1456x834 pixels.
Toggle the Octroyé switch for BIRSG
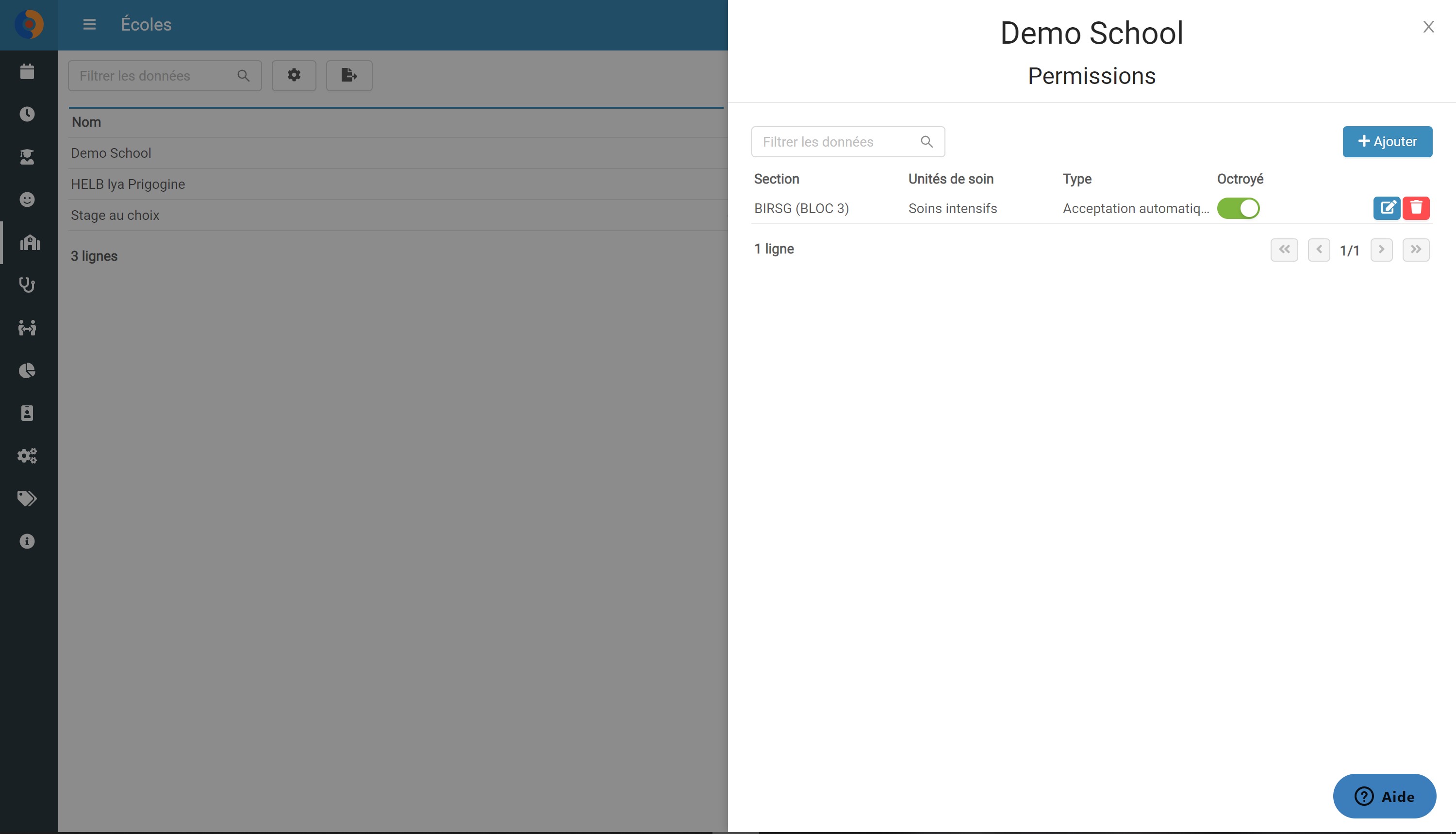pos(1238,208)
